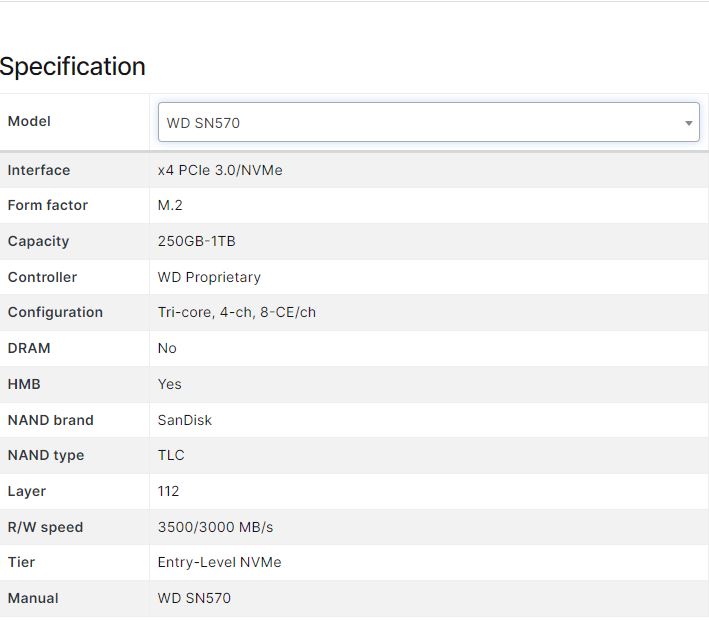
Task: Select the SanDisk NAND brand value
Action: 185,420
